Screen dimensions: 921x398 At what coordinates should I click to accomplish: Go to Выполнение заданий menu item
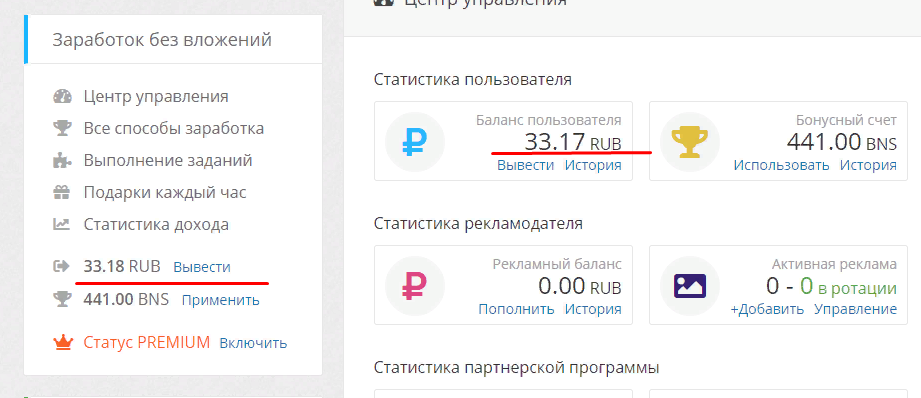(168, 160)
